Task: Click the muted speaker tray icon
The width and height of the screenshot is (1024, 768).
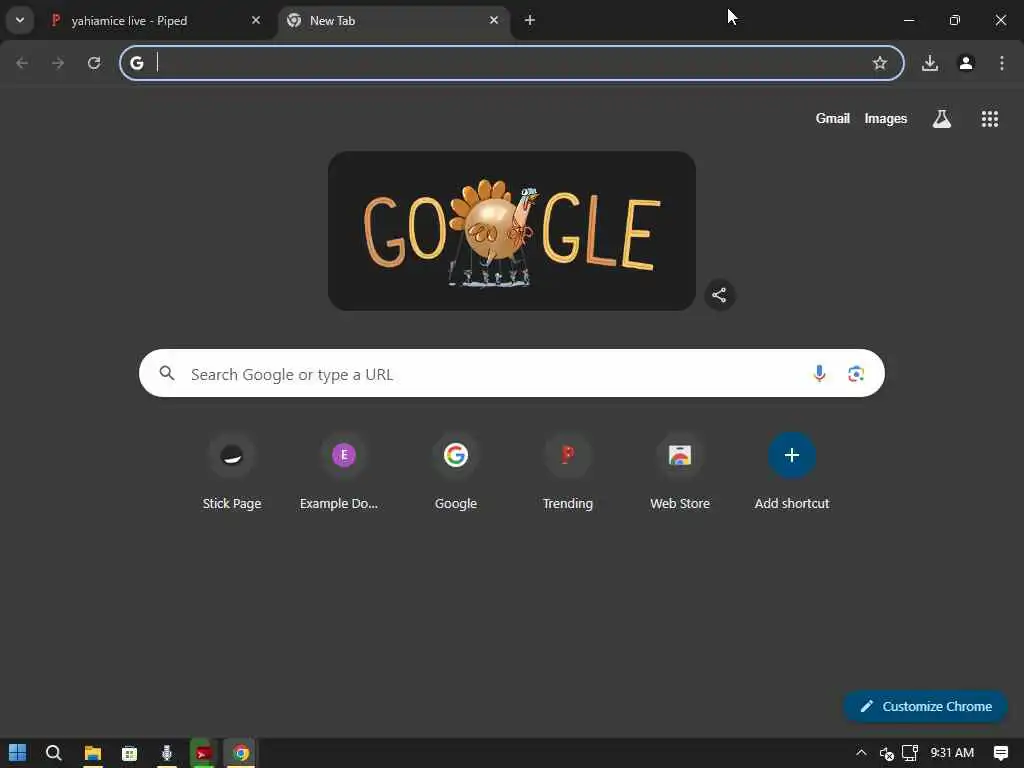Action: [886, 753]
